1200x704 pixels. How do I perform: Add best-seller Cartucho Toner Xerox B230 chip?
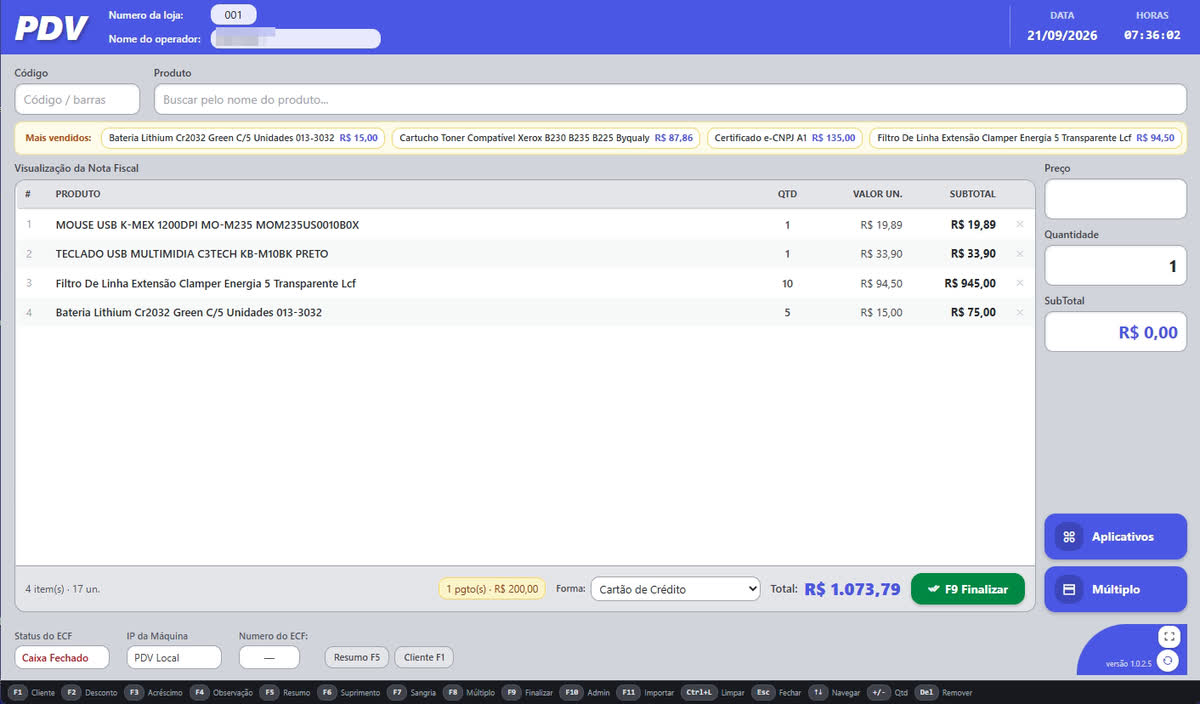546,138
